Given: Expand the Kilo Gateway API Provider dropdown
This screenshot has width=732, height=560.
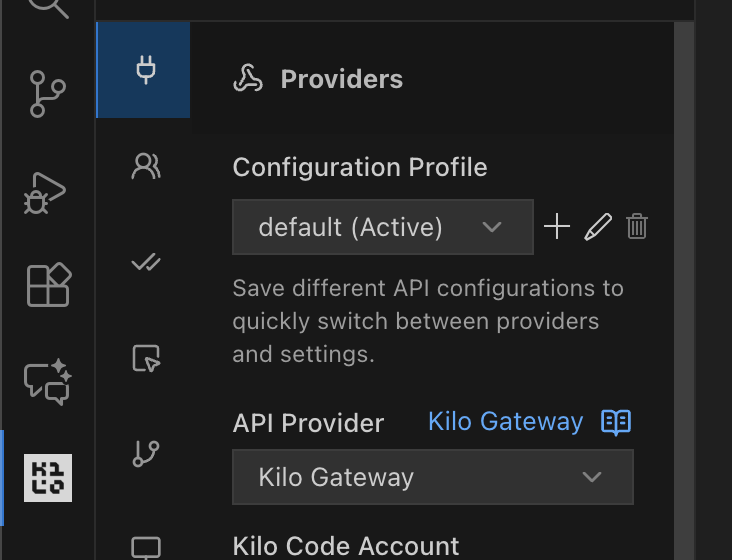Looking at the screenshot, I should tap(432, 477).
